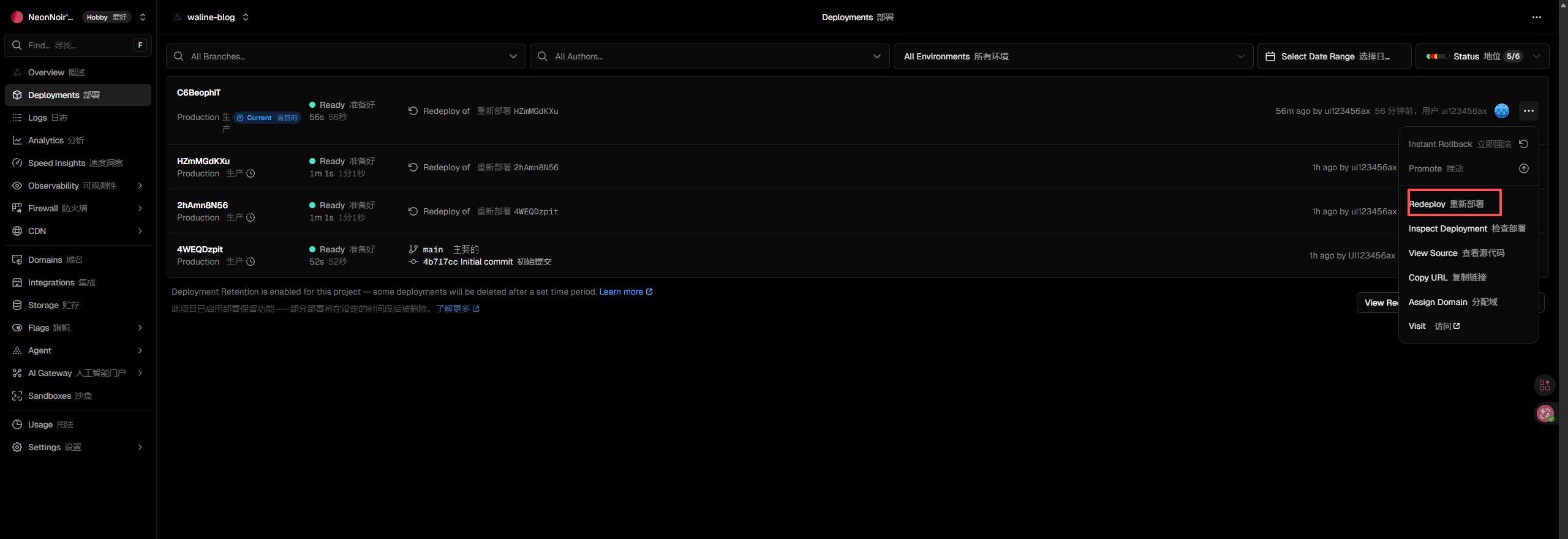Open the three-dot menu in the page header

pos(1537,17)
